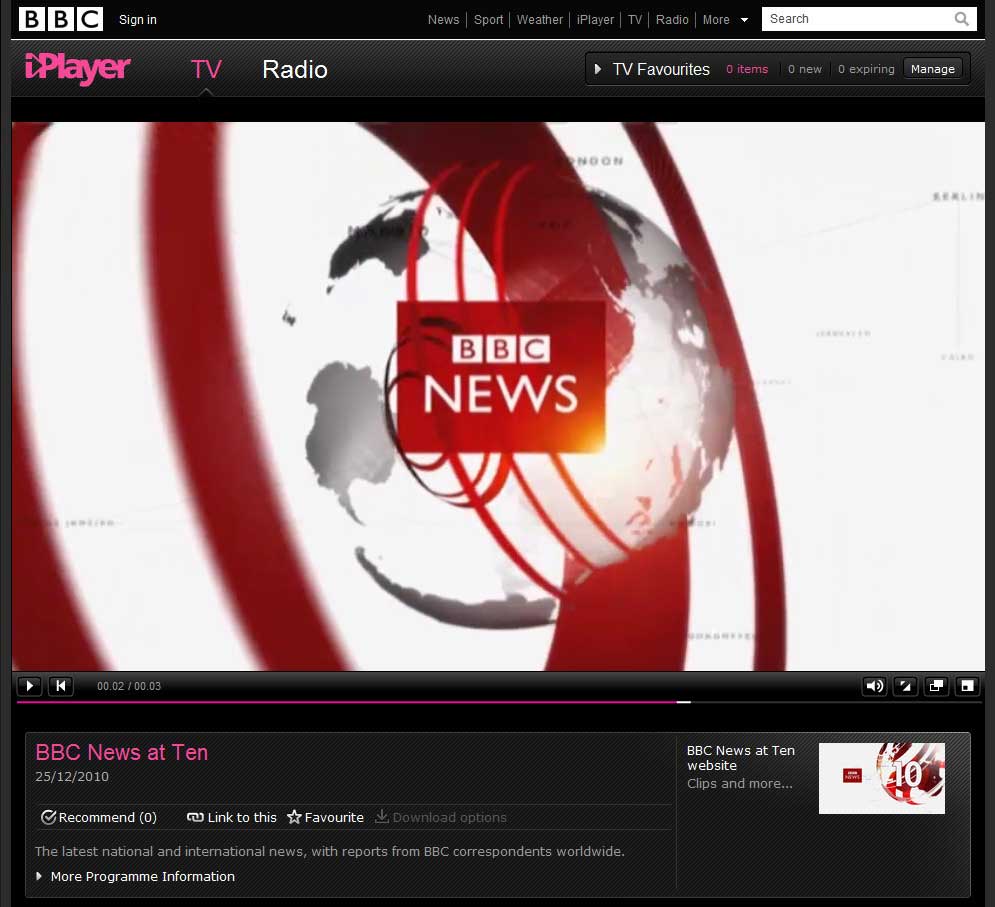Open Radio link in top navigation
The height and width of the screenshot is (907, 995).
pos(672,20)
